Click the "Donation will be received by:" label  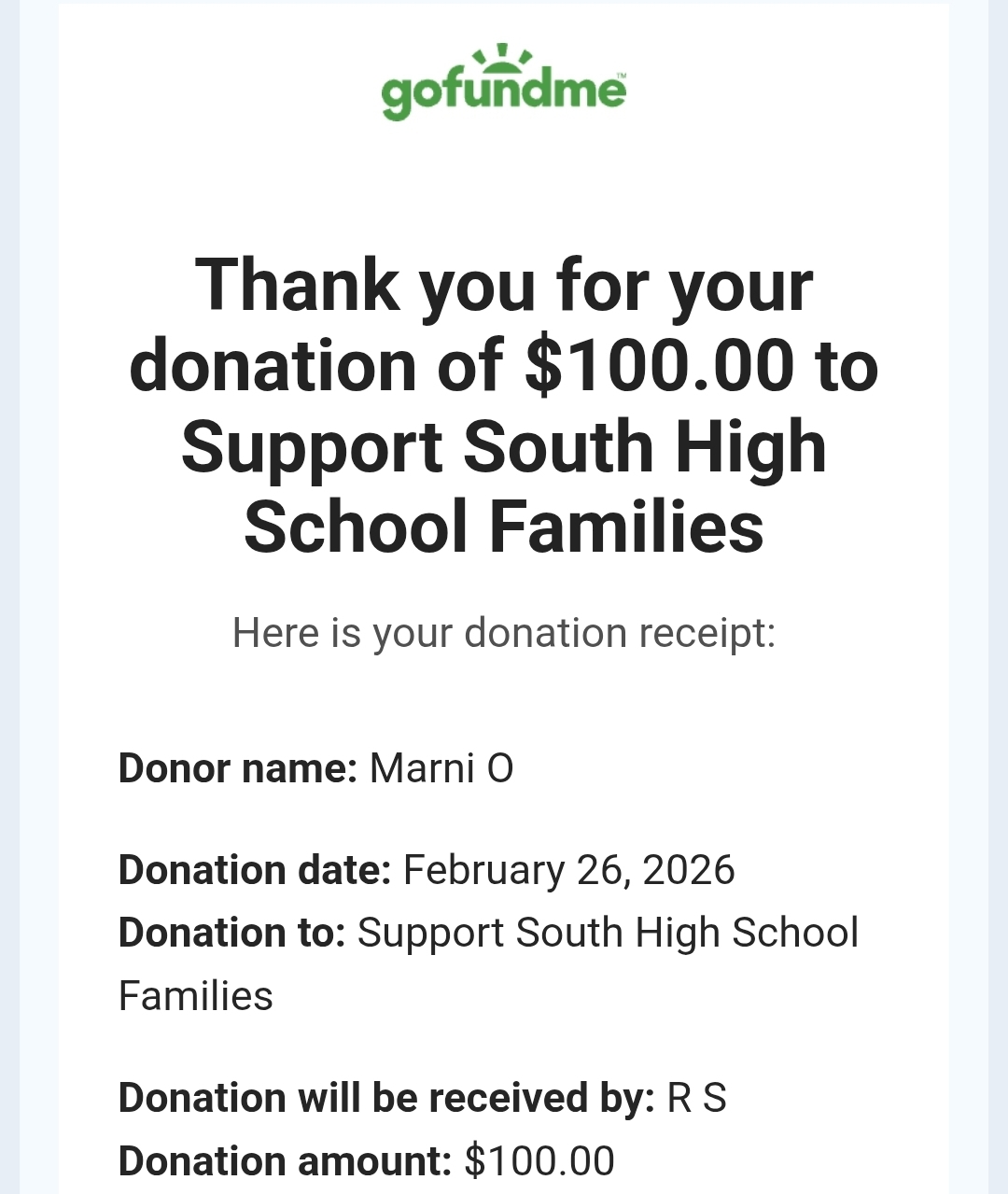(386, 1098)
